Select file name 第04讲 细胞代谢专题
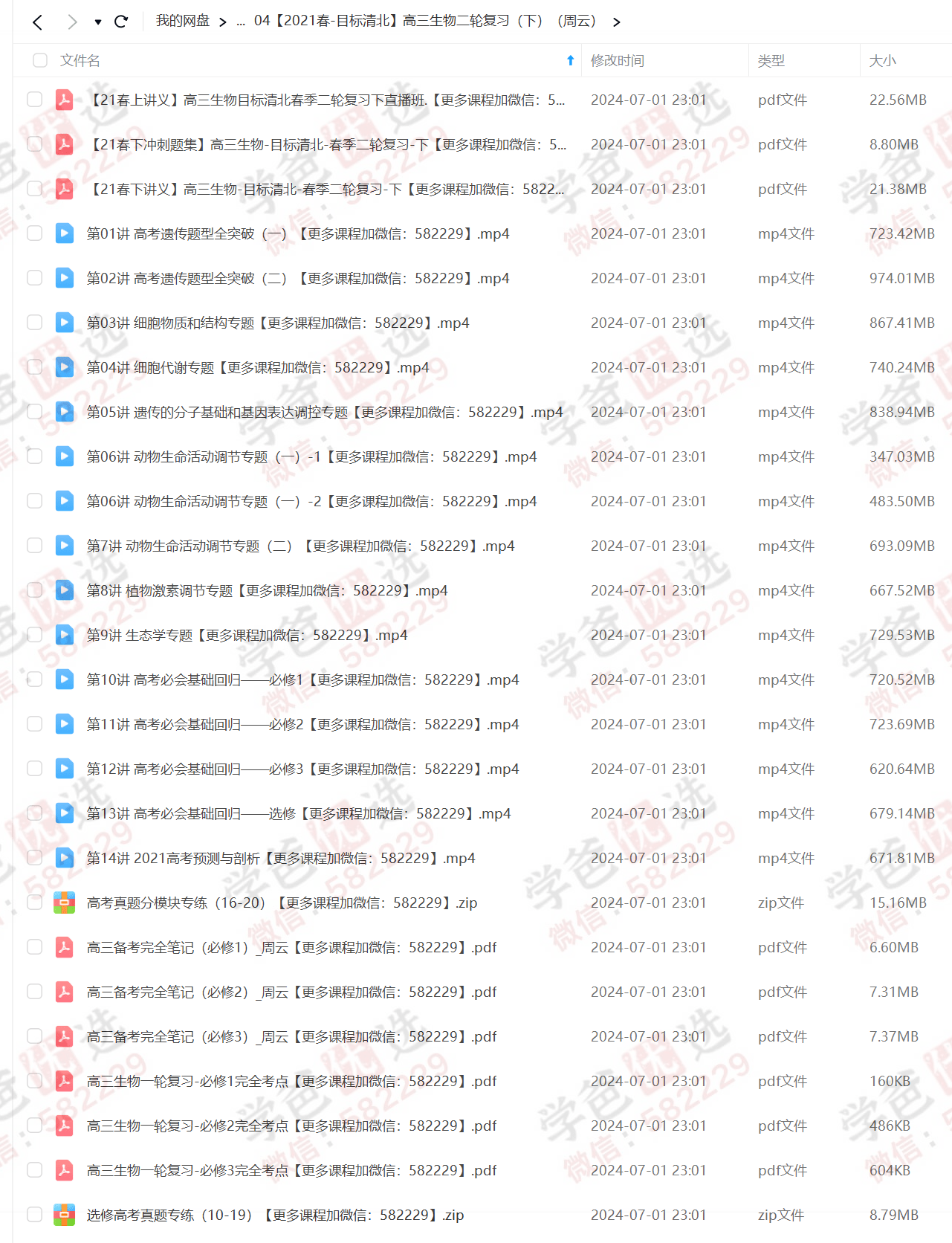 click(258, 367)
